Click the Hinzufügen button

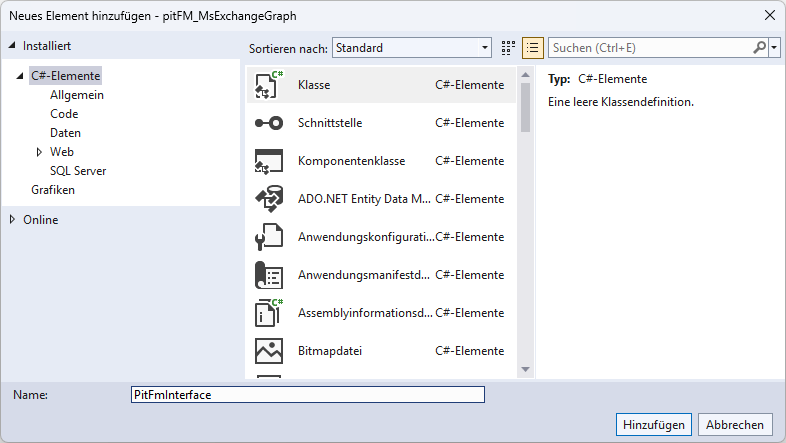coord(653,424)
